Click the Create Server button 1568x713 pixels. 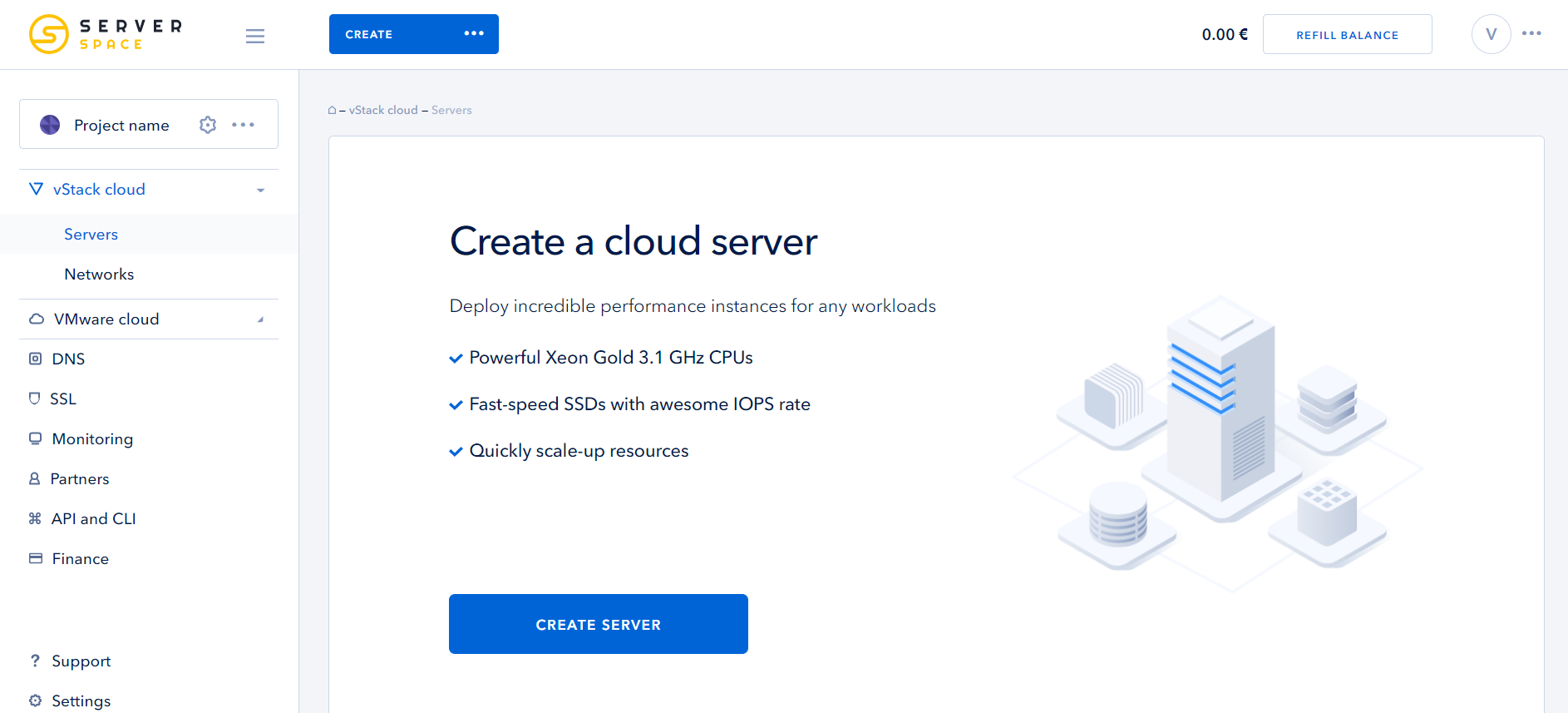598,624
